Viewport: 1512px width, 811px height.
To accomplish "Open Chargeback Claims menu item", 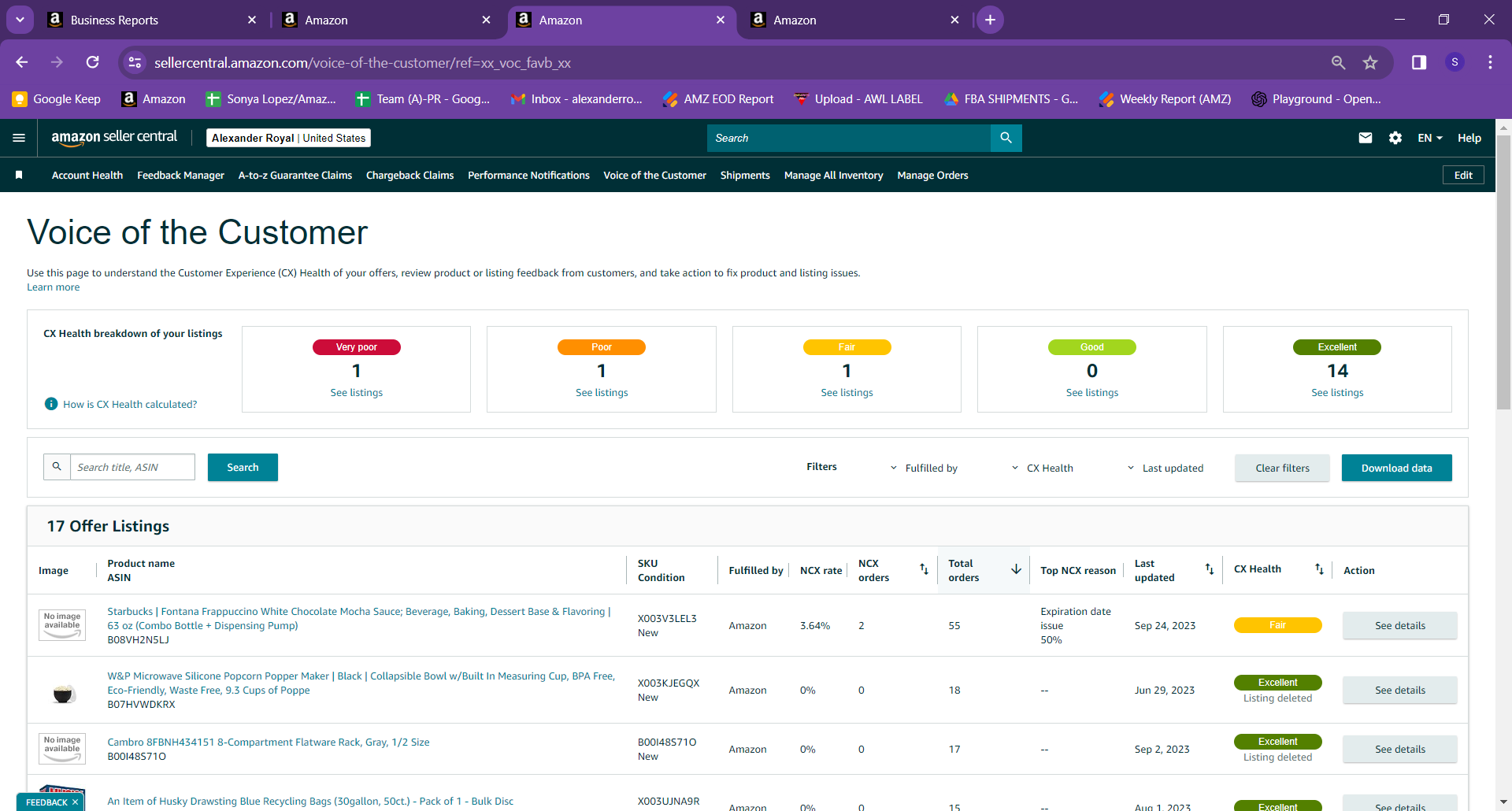I will [x=409, y=175].
